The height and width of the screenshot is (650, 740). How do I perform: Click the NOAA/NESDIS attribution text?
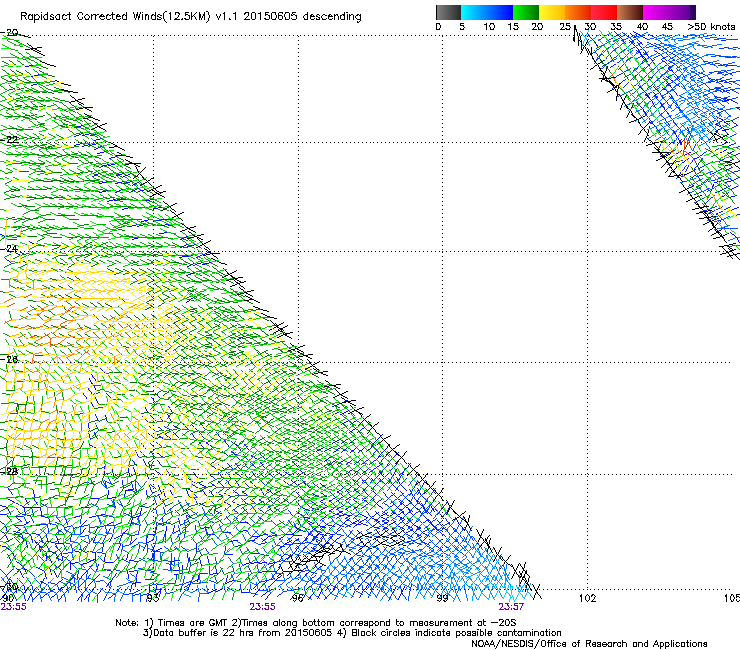point(589,644)
